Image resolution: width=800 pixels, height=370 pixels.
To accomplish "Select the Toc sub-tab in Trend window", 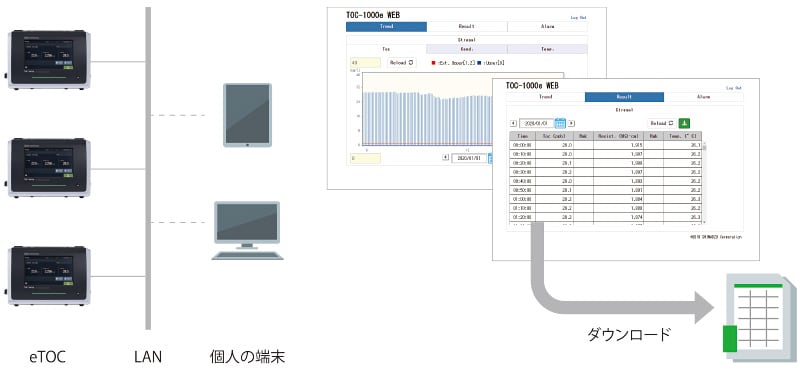I will click(387, 49).
